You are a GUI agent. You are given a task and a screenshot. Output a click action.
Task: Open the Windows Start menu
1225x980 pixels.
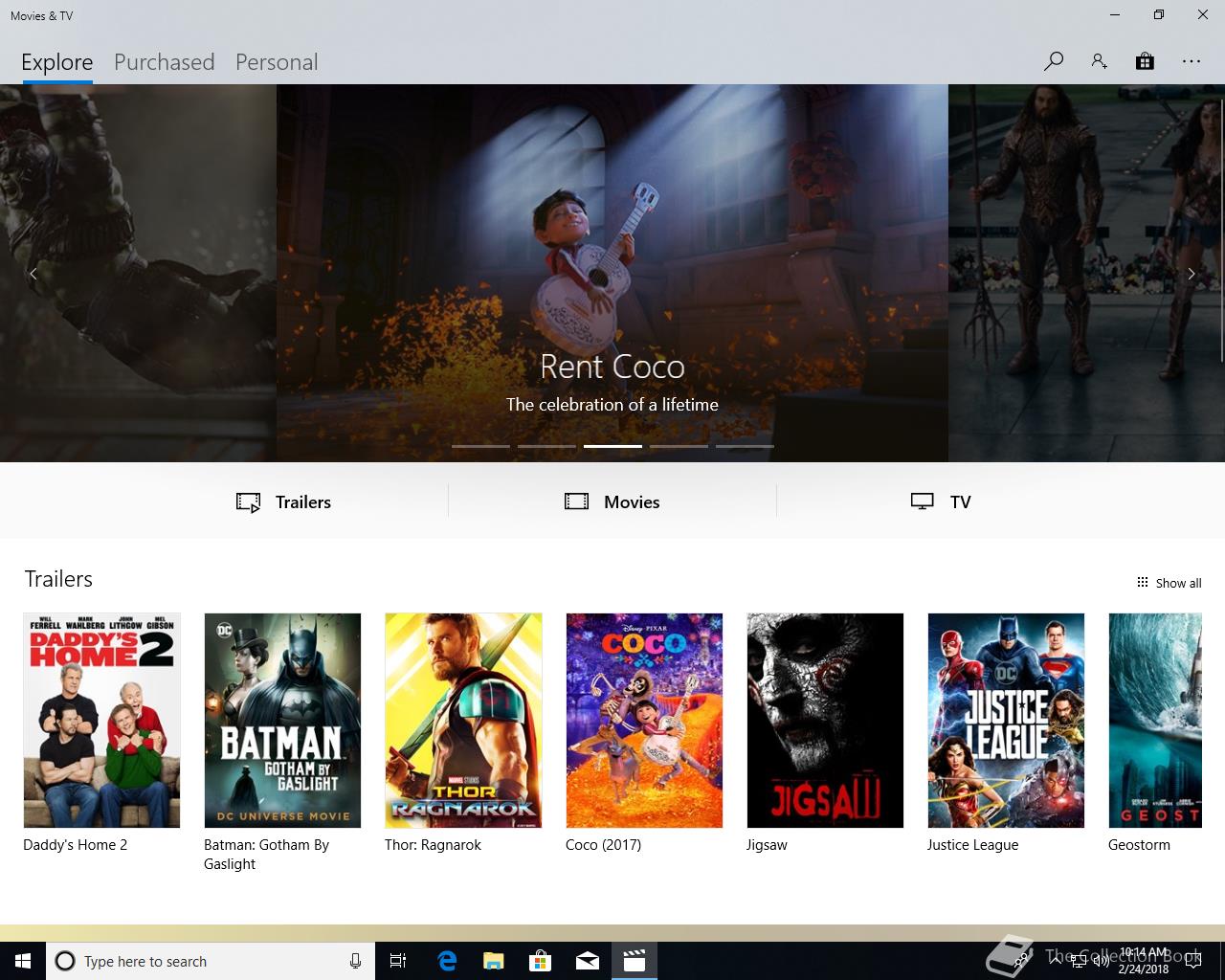(23, 961)
